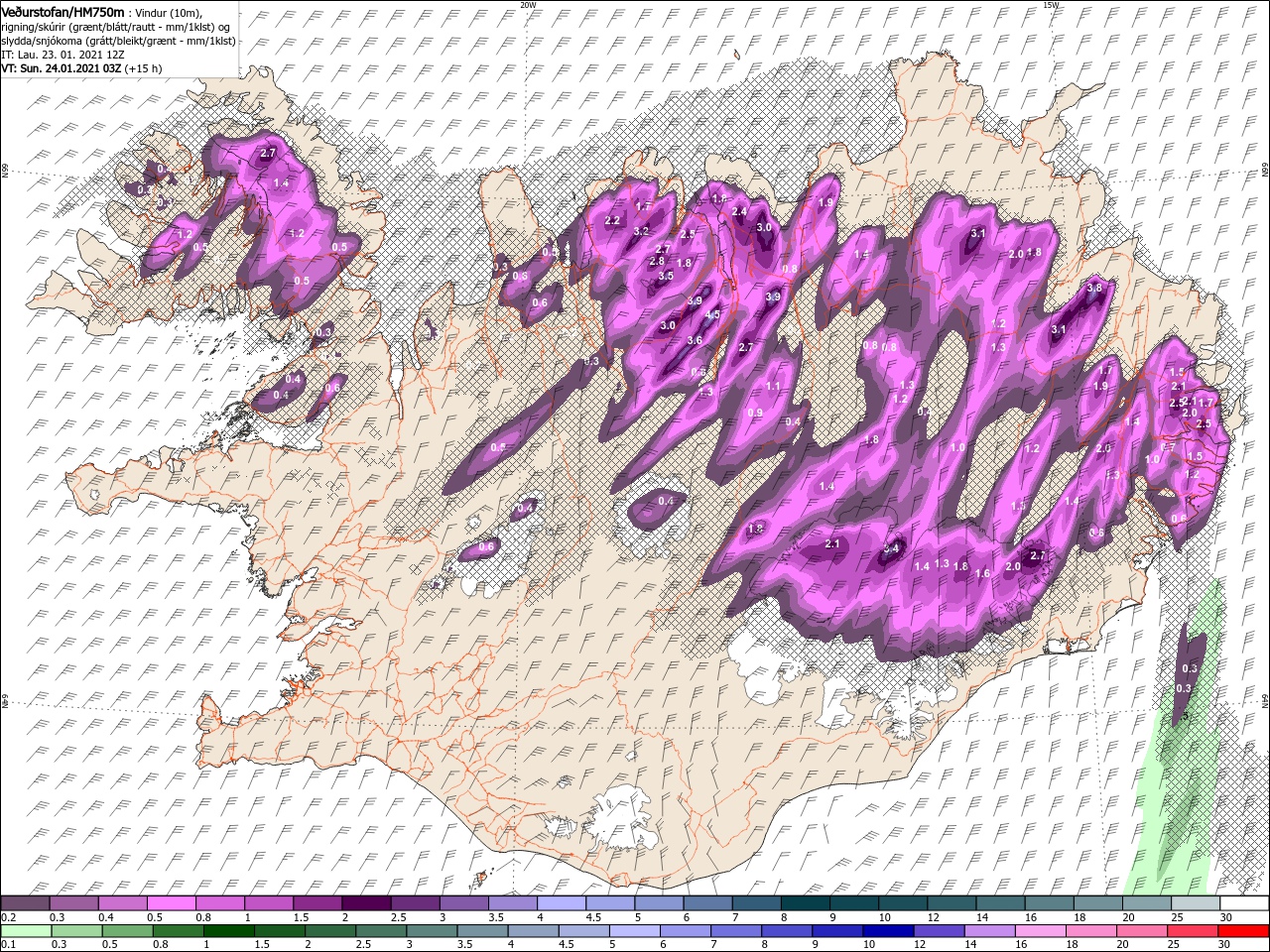
Task: Select the dark purple snow swatch between 2 and 2.5
Action: (x=365, y=902)
